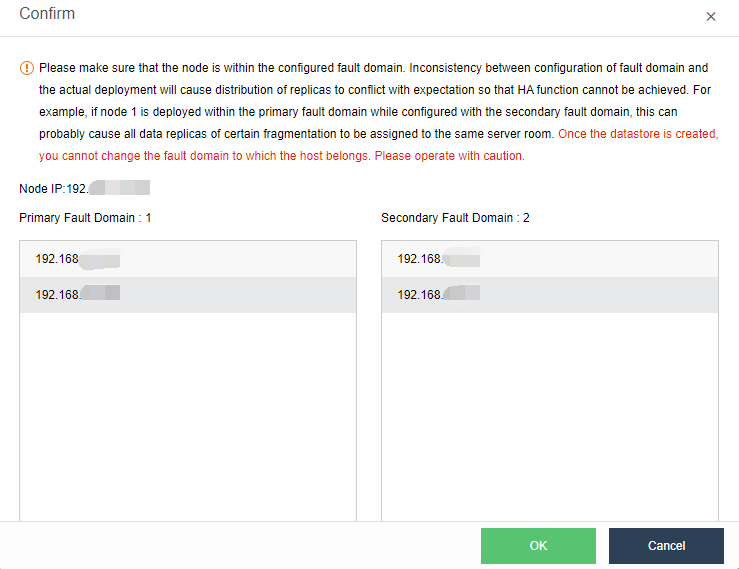Click the Secondary Fault Domain : 2 heading
Viewport: 739px width, 569px height.
pyautogui.click(x=455, y=217)
